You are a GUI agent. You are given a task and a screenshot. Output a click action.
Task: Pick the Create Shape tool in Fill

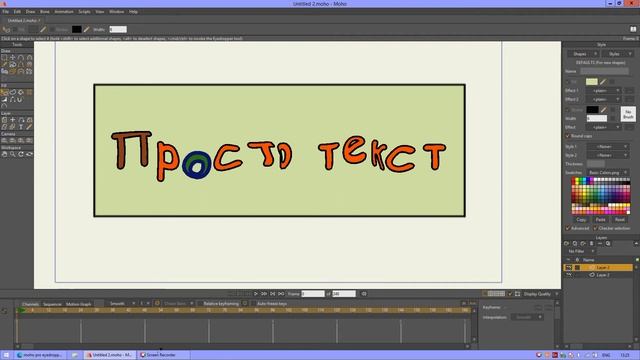pos(13,92)
